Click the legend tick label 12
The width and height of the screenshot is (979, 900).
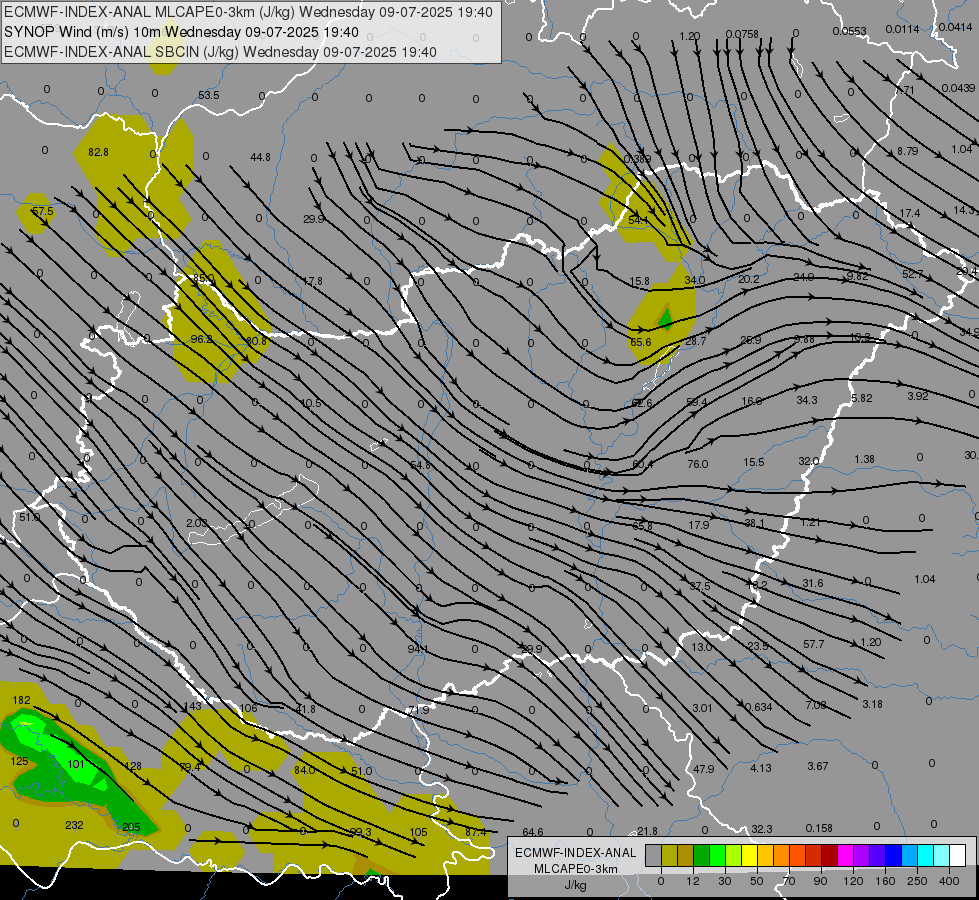click(x=692, y=881)
